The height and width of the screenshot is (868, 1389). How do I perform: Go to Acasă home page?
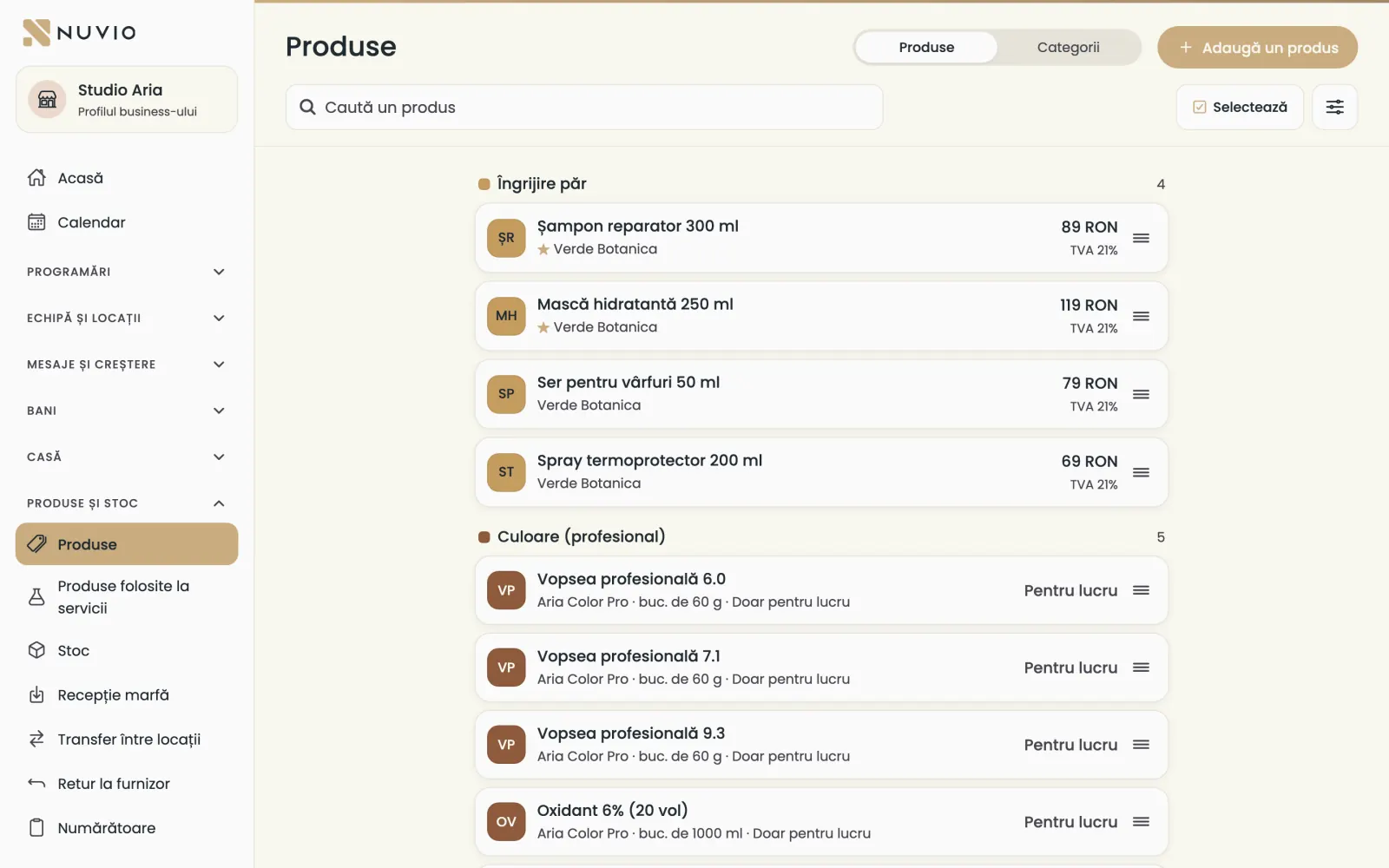(x=127, y=178)
